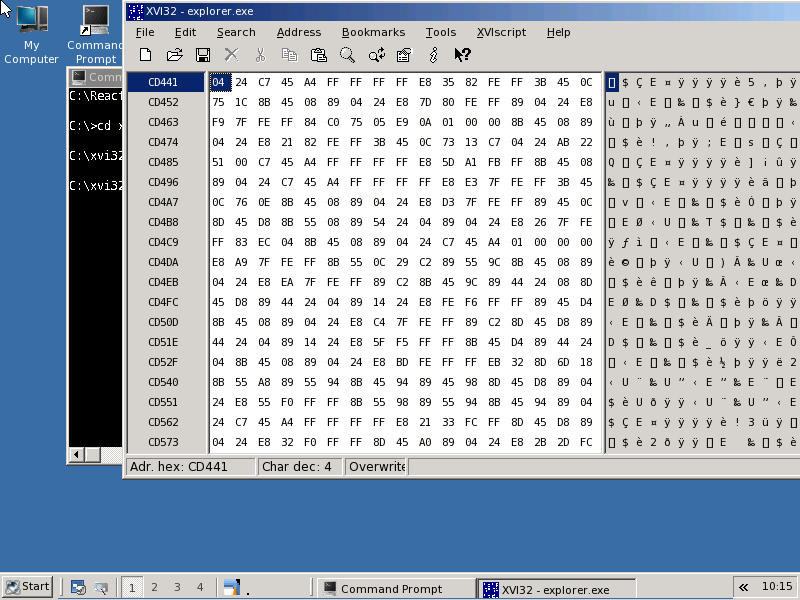The width and height of the screenshot is (800, 600).
Task: Click the open folder toolbar icon
Action: coord(174,55)
